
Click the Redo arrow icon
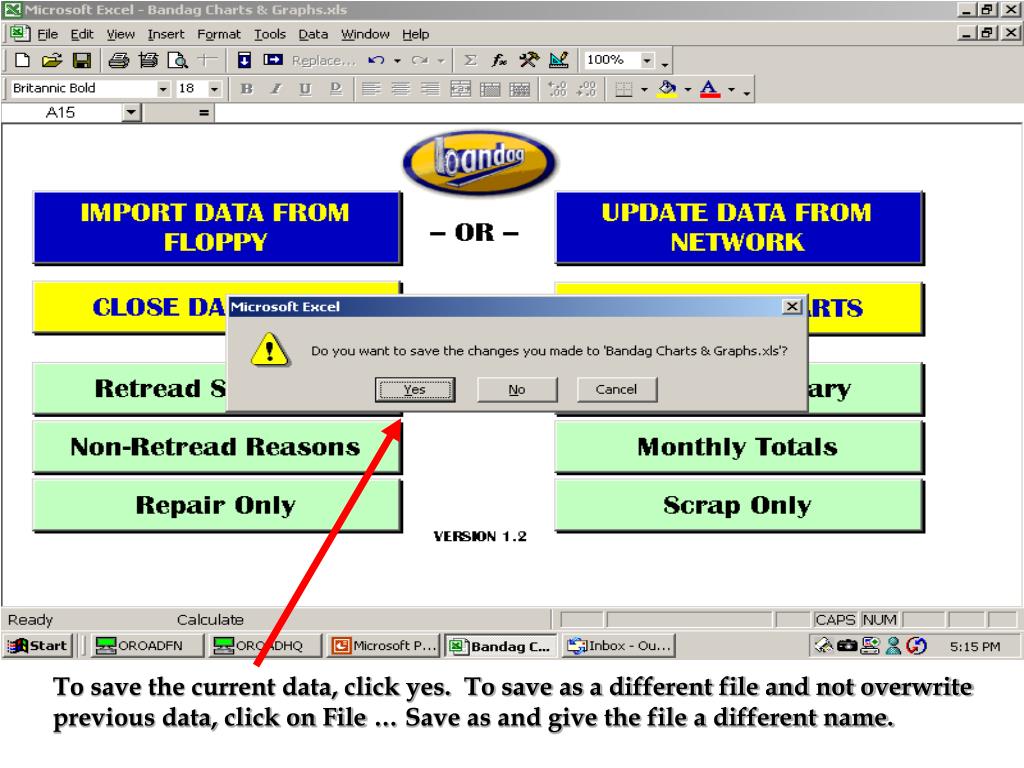coord(420,60)
